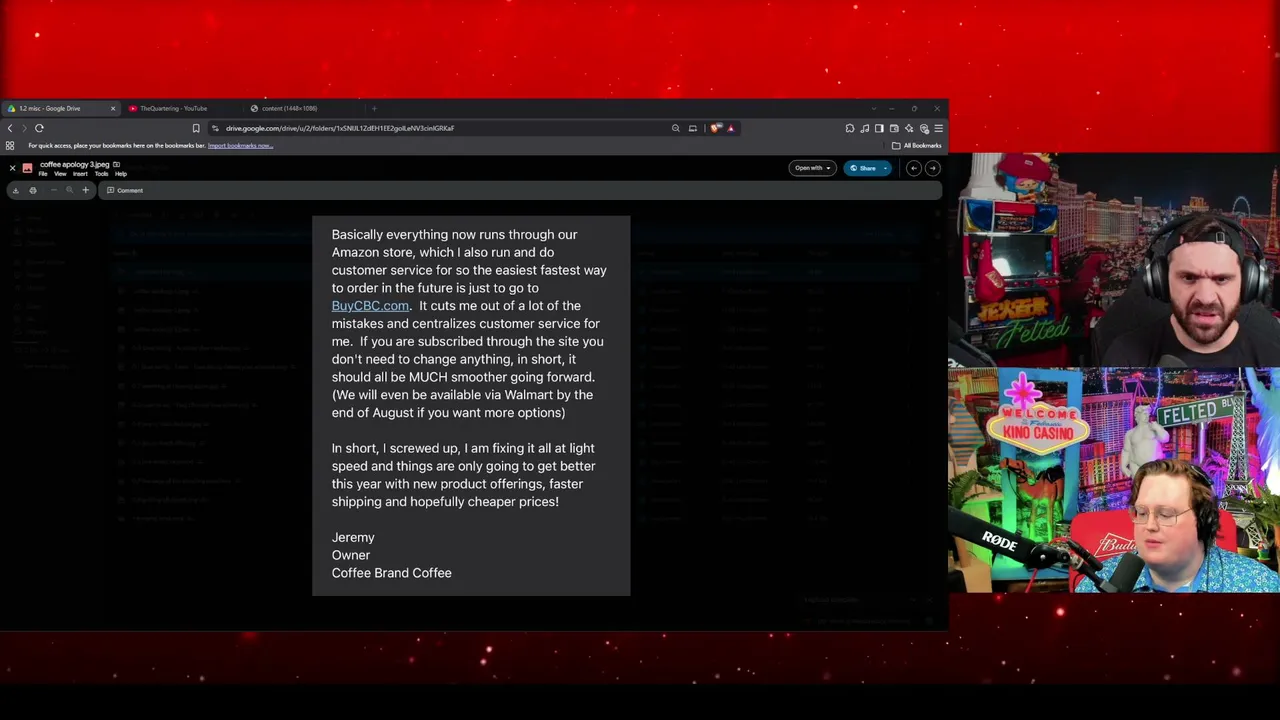The height and width of the screenshot is (720, 1280).
Task: Open the apps grid in bookmarks bar
Action: tap(10, 146)
